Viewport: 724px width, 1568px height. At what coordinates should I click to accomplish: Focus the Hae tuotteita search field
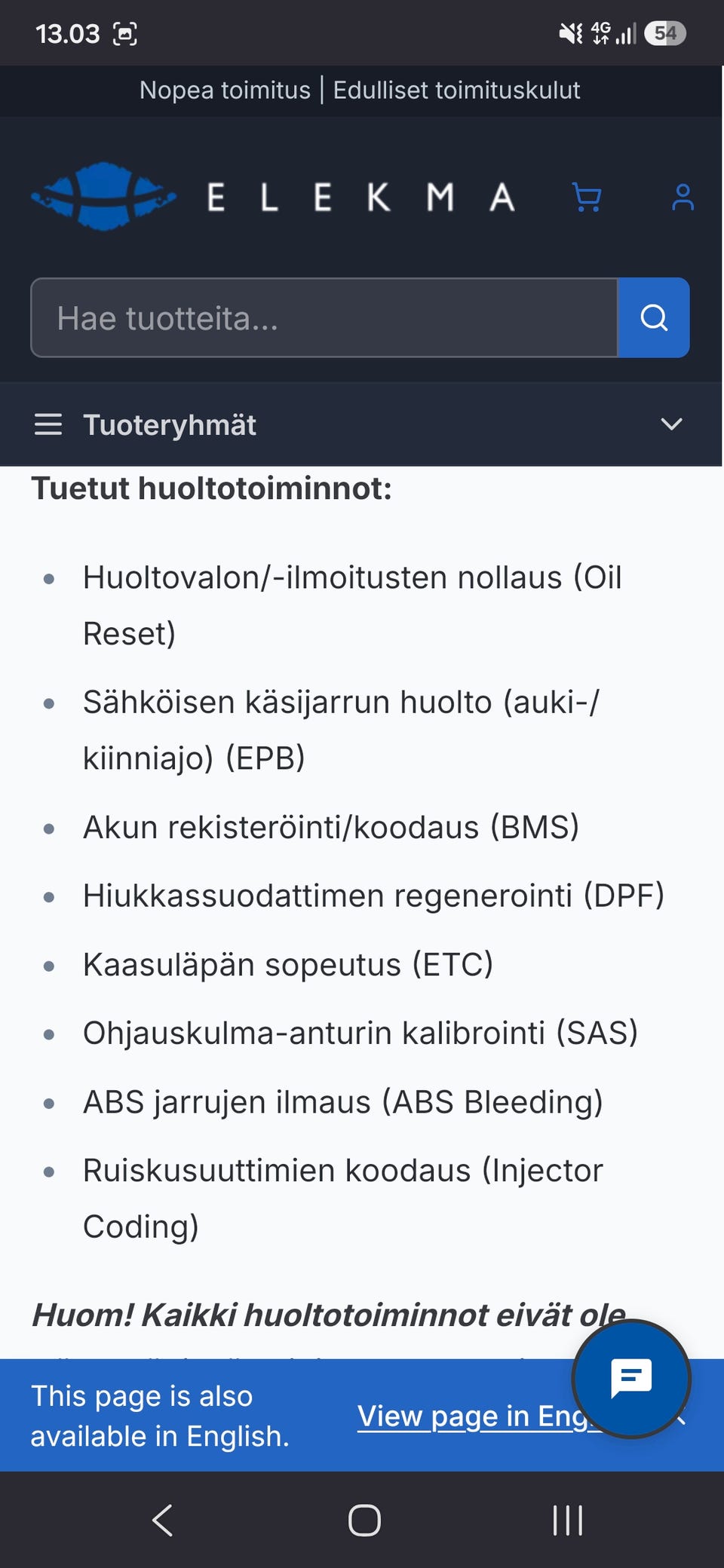324,317
